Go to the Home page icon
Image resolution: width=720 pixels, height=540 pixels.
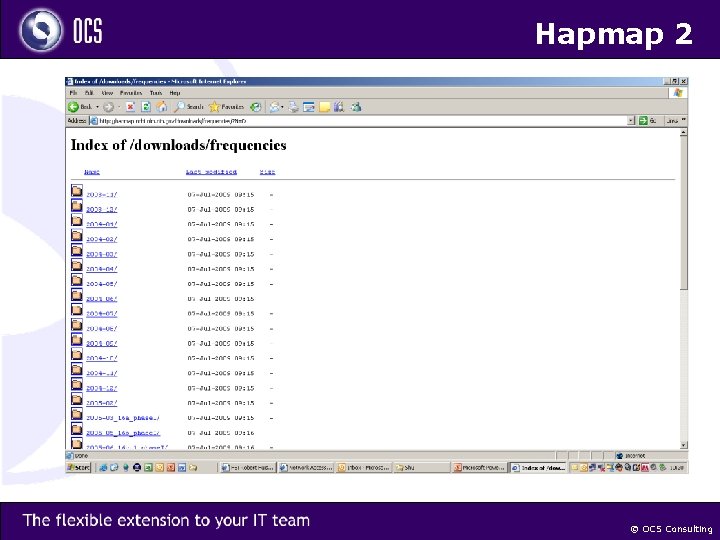161,107
